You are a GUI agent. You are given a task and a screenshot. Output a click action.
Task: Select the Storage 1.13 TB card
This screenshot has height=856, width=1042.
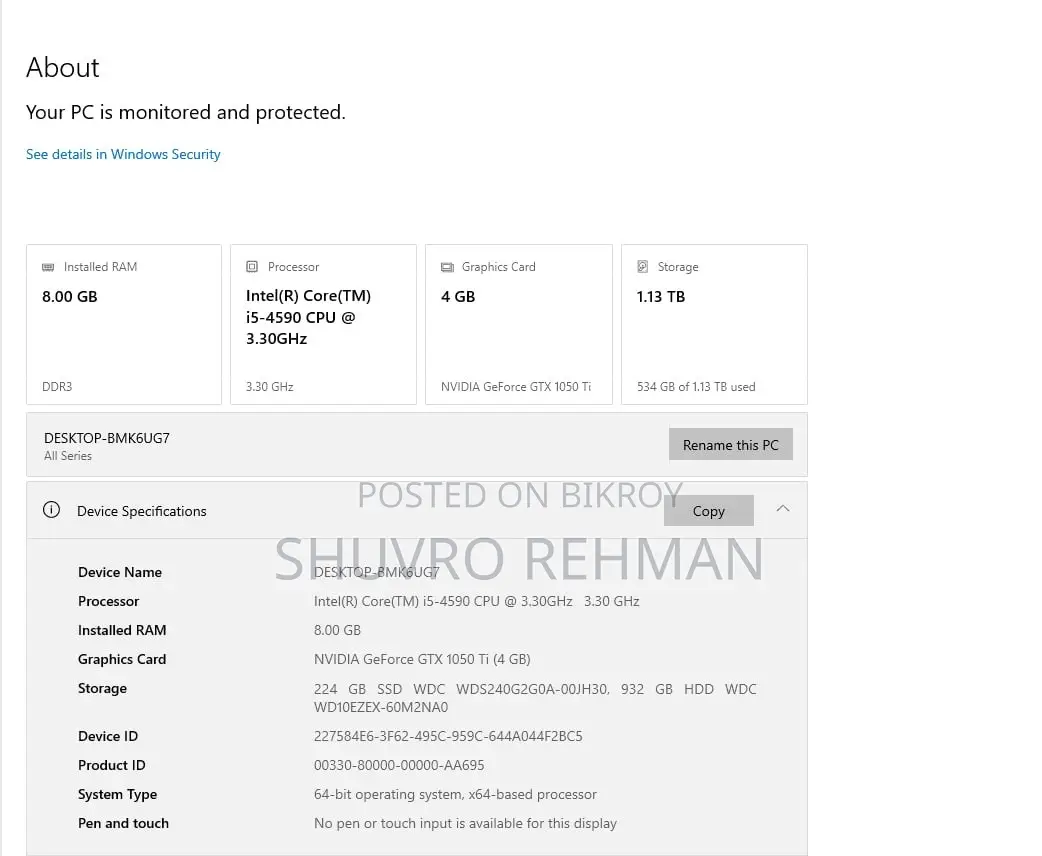pos(714,324)
